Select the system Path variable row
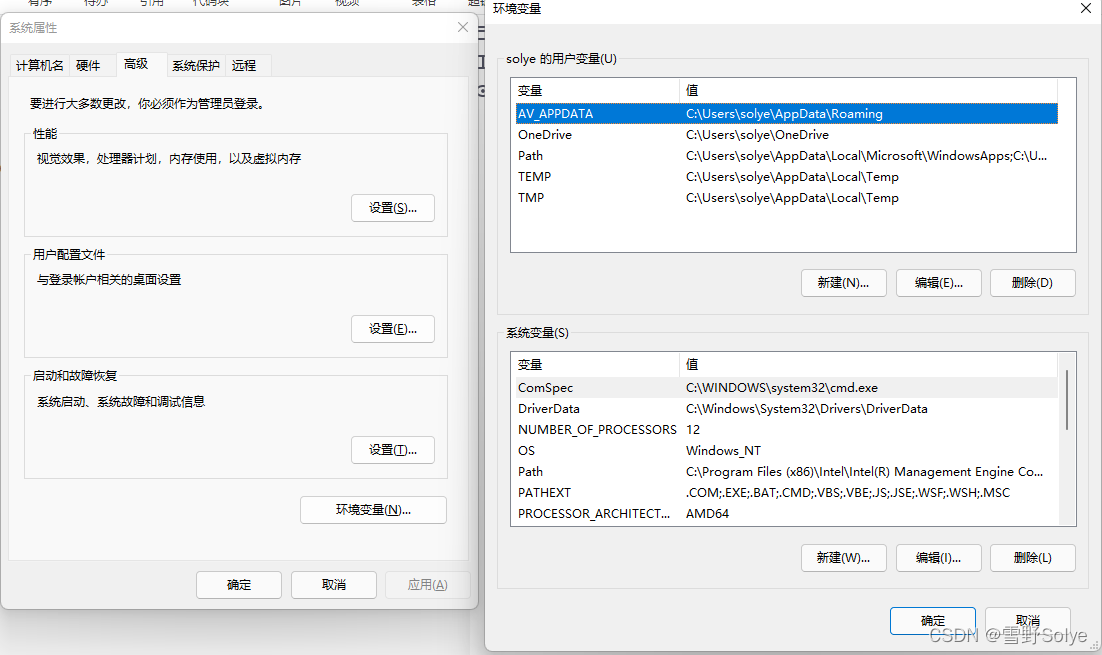Viewport: 1102px width, 655px height. pyautogui.click(x=786, y=472)
